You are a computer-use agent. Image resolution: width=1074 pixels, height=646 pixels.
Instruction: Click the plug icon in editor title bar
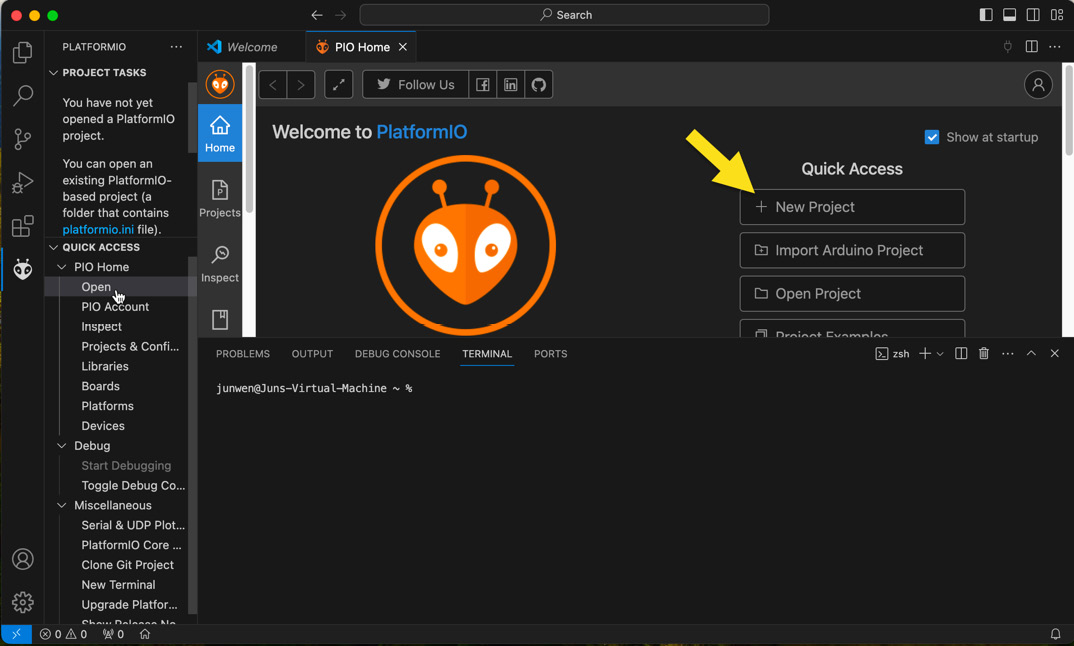pyautogui.click(x=1008, y=47)
